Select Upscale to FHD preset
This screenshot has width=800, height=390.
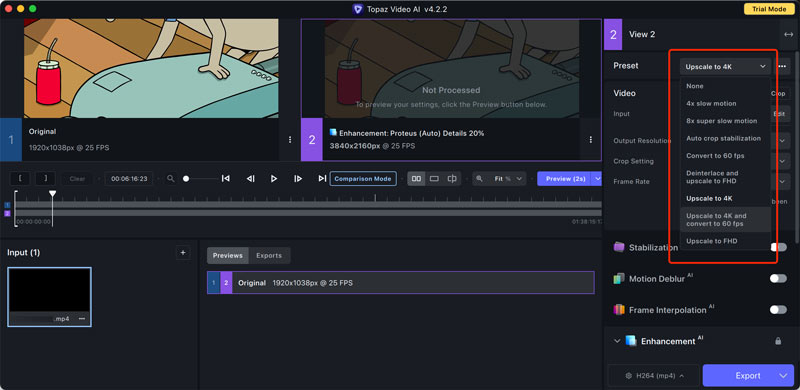click(725, 241)
